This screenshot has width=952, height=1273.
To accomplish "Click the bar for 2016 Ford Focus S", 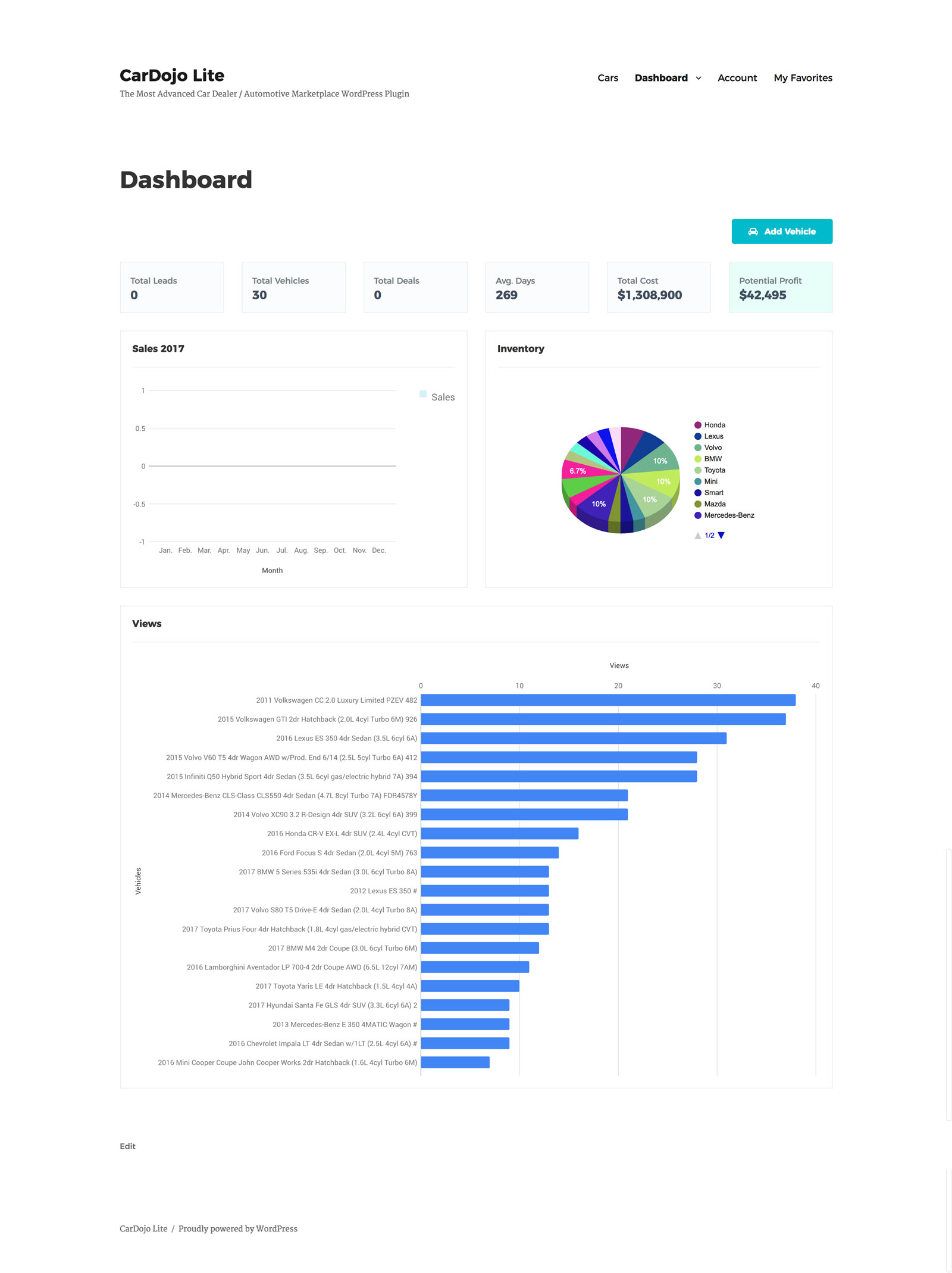I will tap(490, 852).
